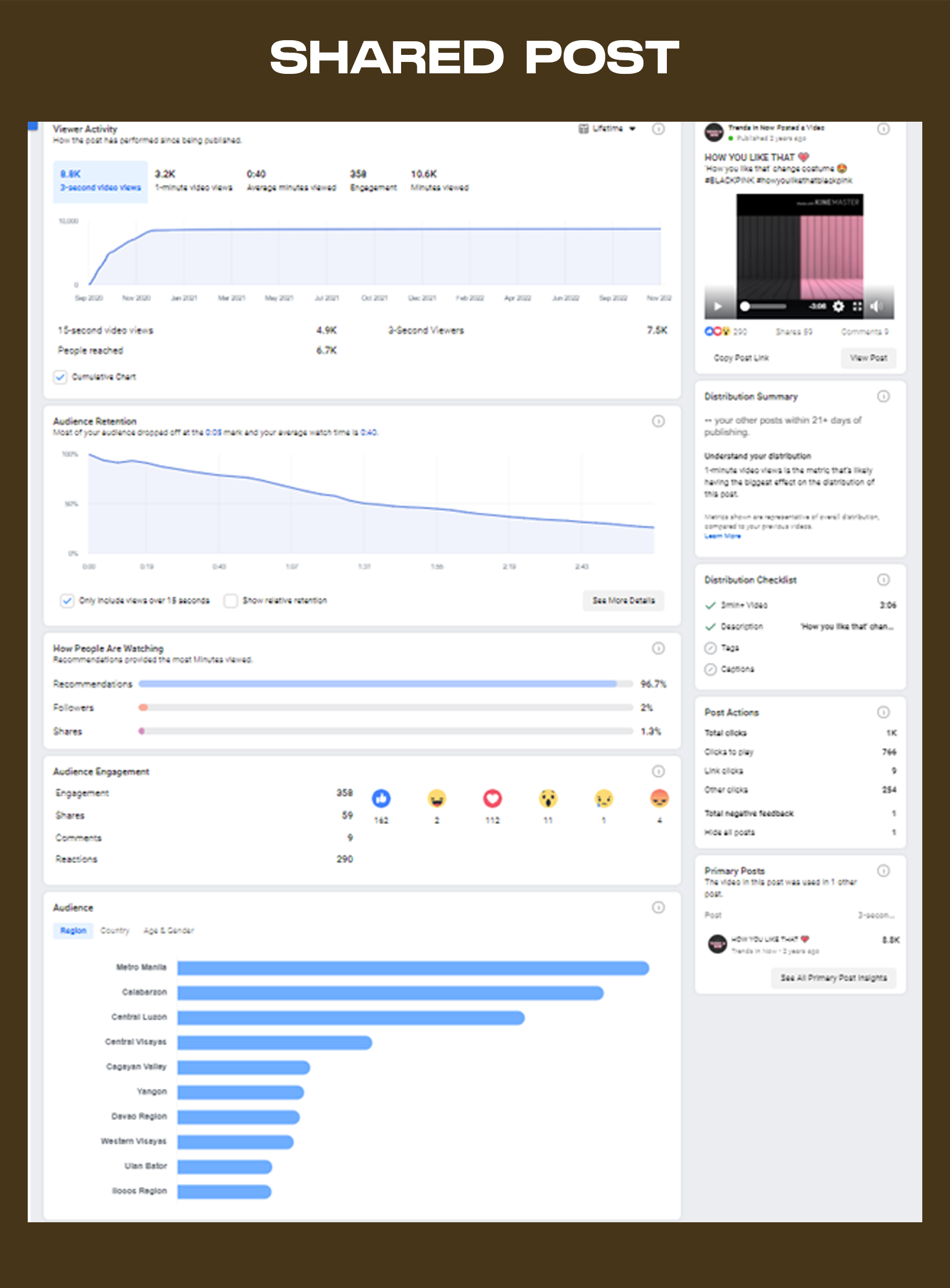Open the Lifetime date range dropdown
The width and height of the screenshot is (950, 1288).
coord(607,129)
